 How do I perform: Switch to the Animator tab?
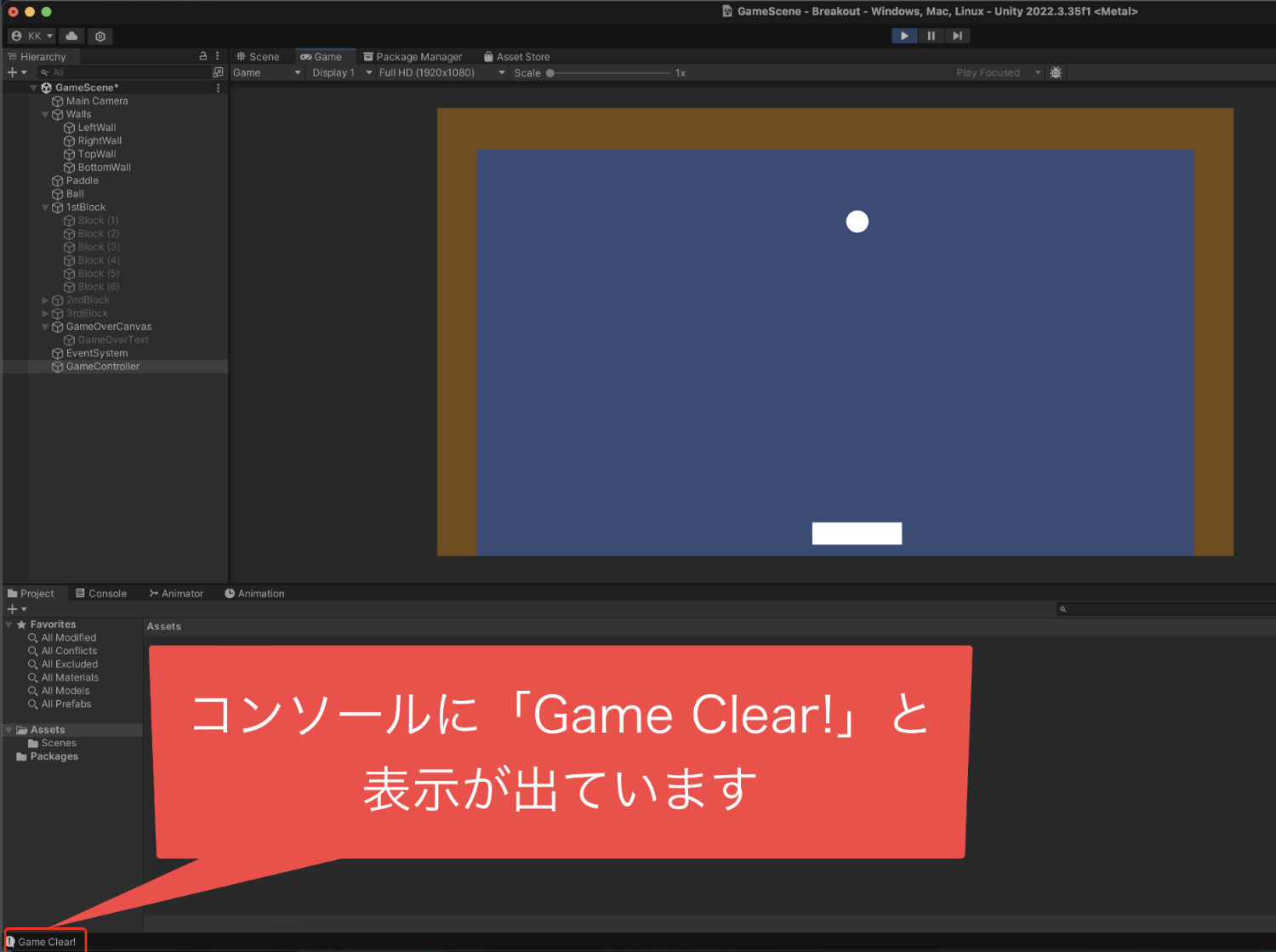click(176, 594)
